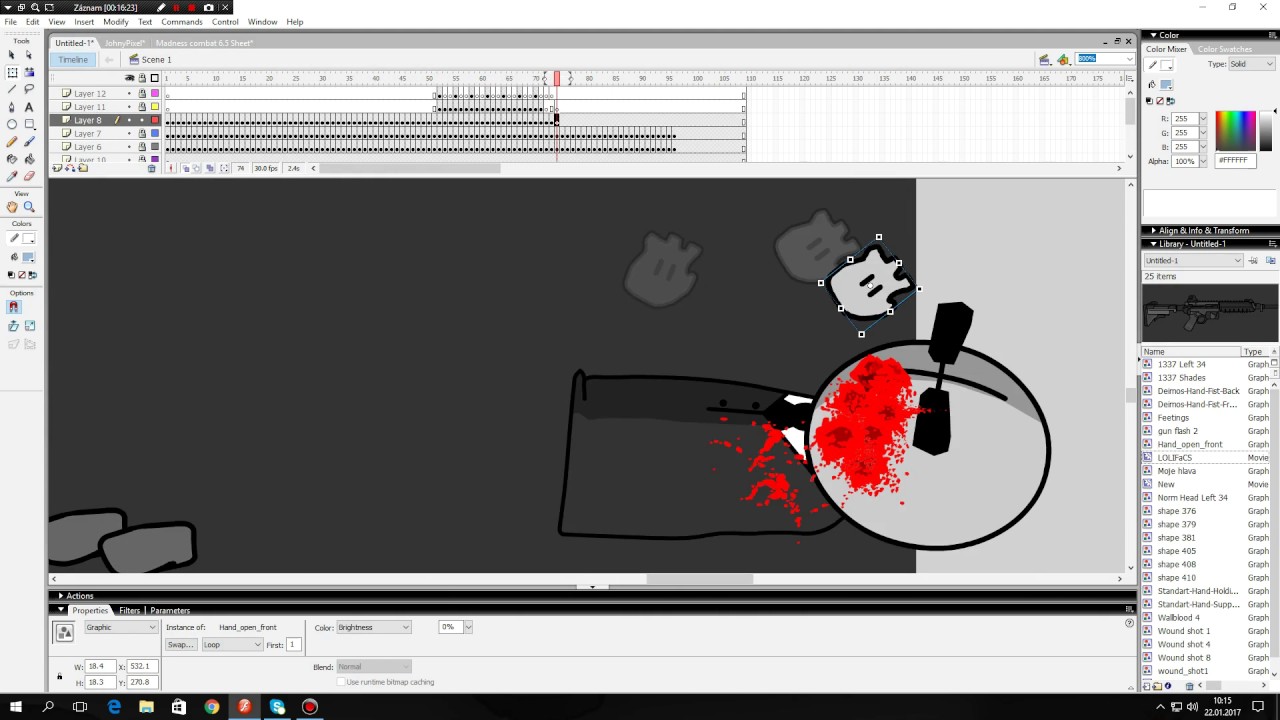Select the Eyedropper tool
Viewport: 1280px width, 720px height.
click(12, 176)
